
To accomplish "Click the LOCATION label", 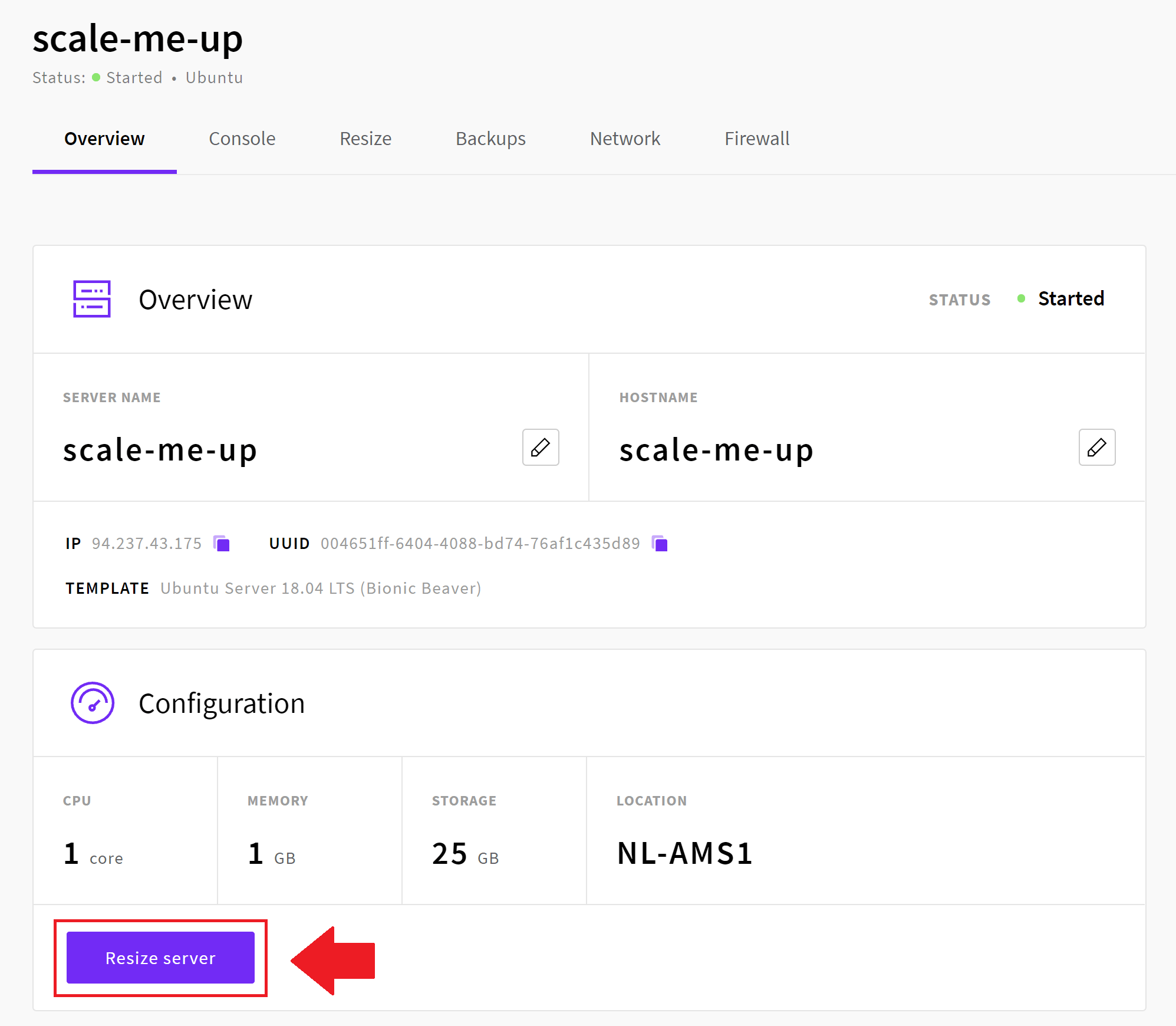I will coord(652,801).
